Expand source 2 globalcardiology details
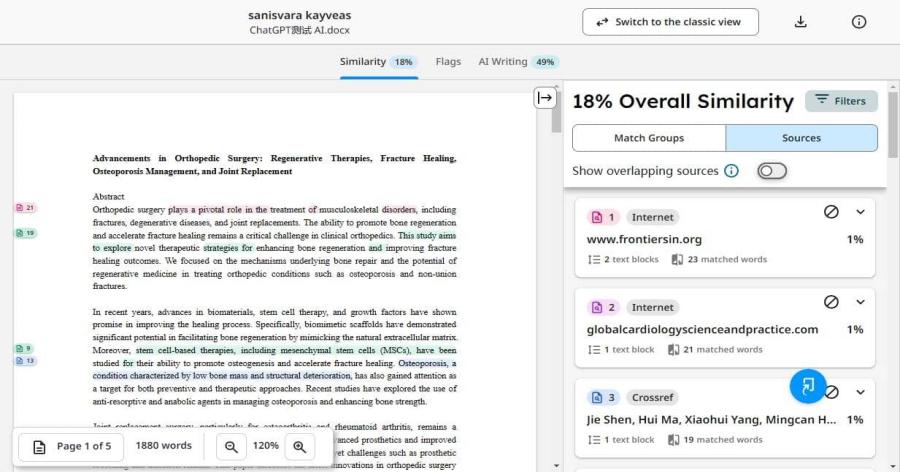900x472 pixels. (860, 302)
